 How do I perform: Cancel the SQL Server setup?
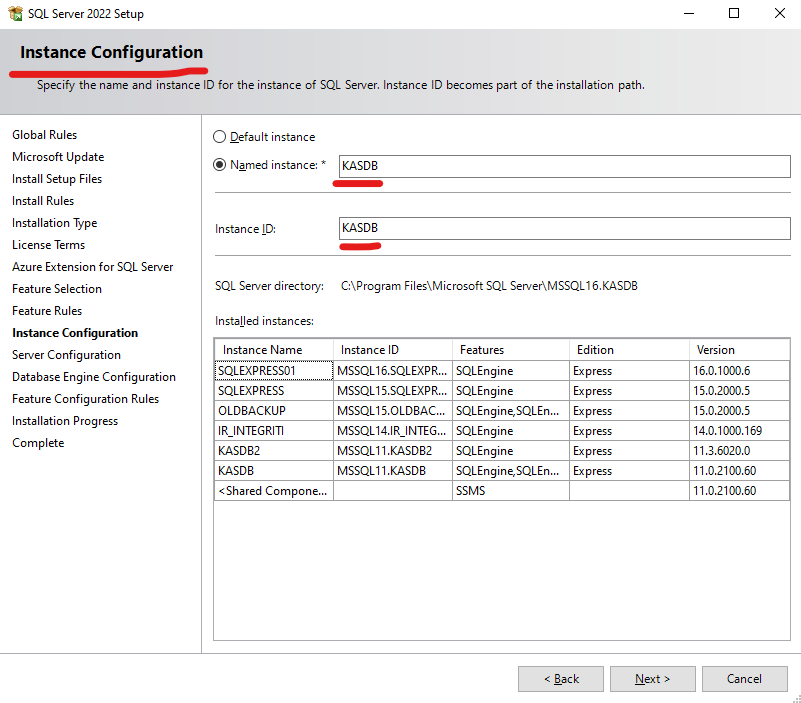(744, 679)
